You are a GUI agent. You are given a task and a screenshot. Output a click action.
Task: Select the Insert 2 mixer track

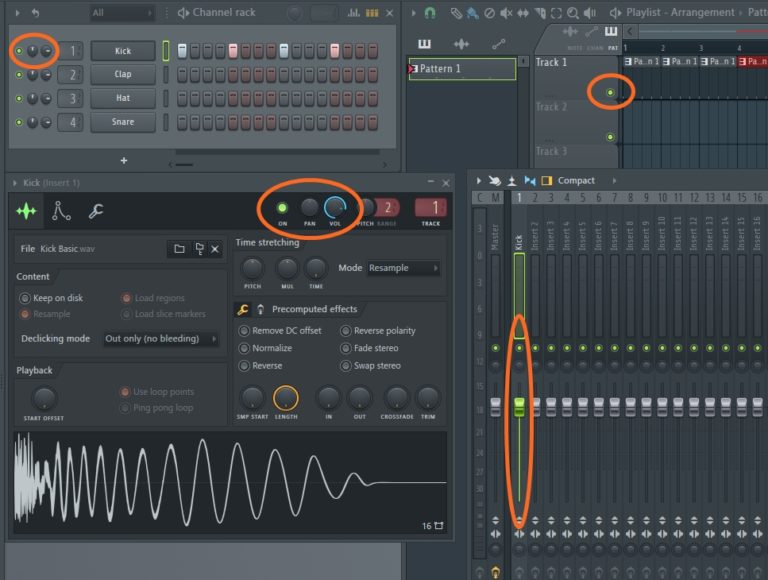[535, 237]
